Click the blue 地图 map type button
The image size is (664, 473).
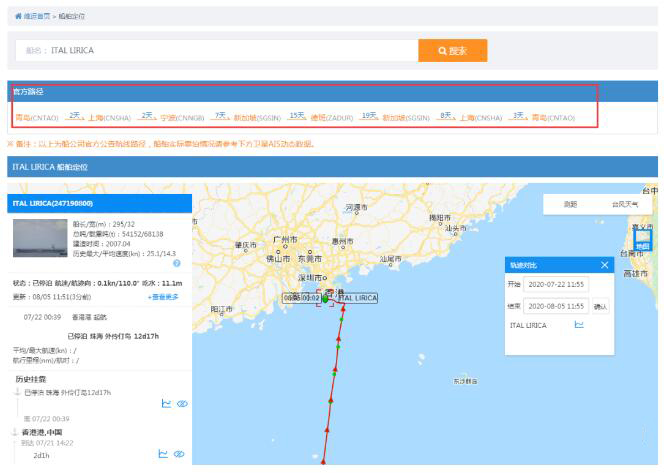(x=643, y=242)
